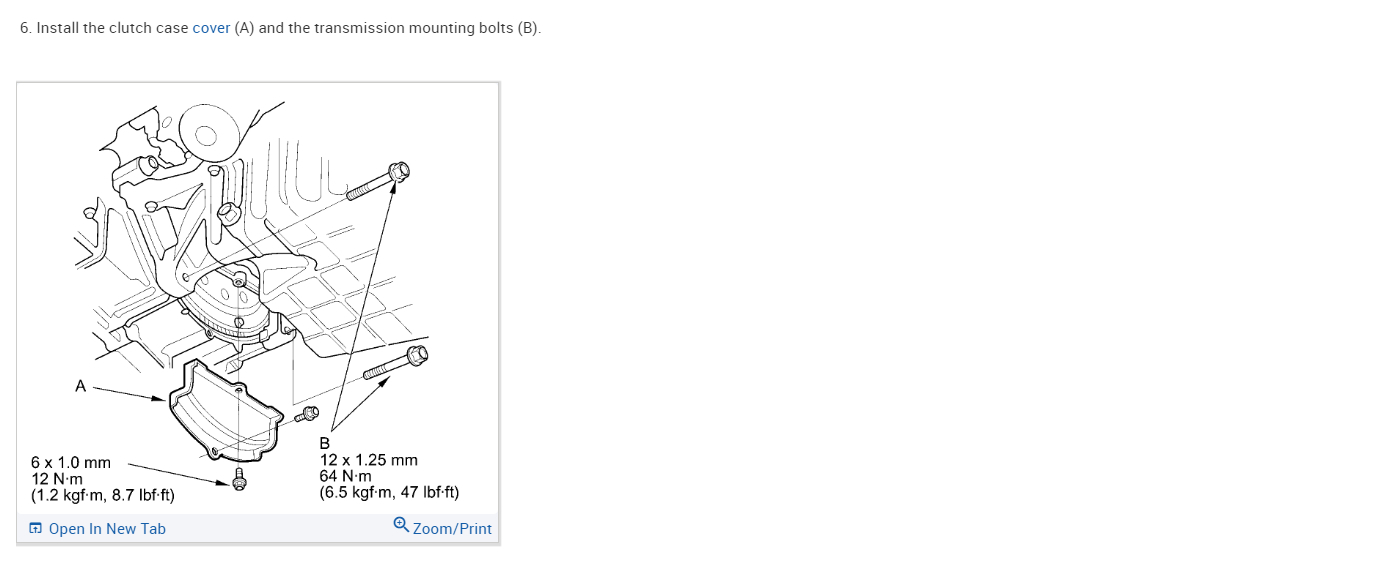The image size is (1373, 577).
Task: Open the blue "cover" hyperlink
Action: click(x=211, y=28)
